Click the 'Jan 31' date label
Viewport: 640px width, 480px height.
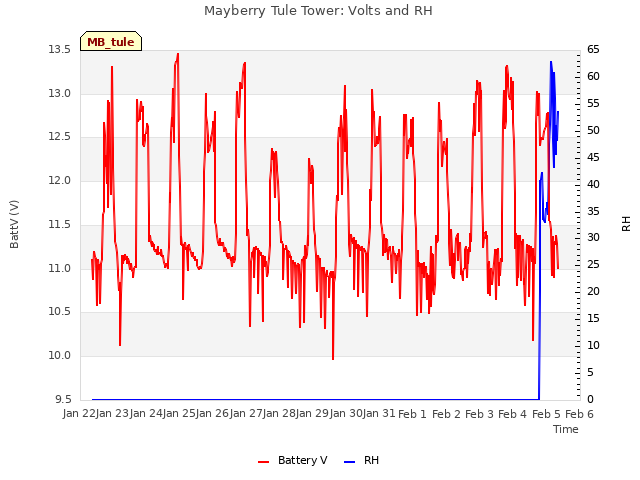click(379, 414)
